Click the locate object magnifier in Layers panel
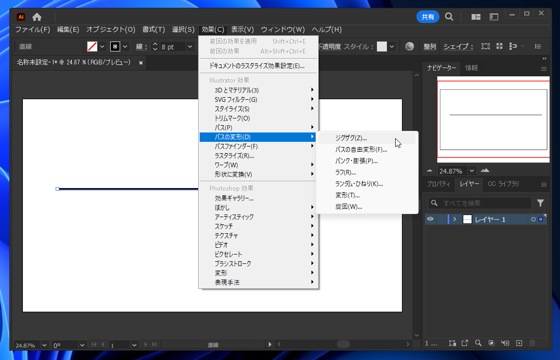The height and width of the screenshot is (360, 560). click(x=478, y=343)
